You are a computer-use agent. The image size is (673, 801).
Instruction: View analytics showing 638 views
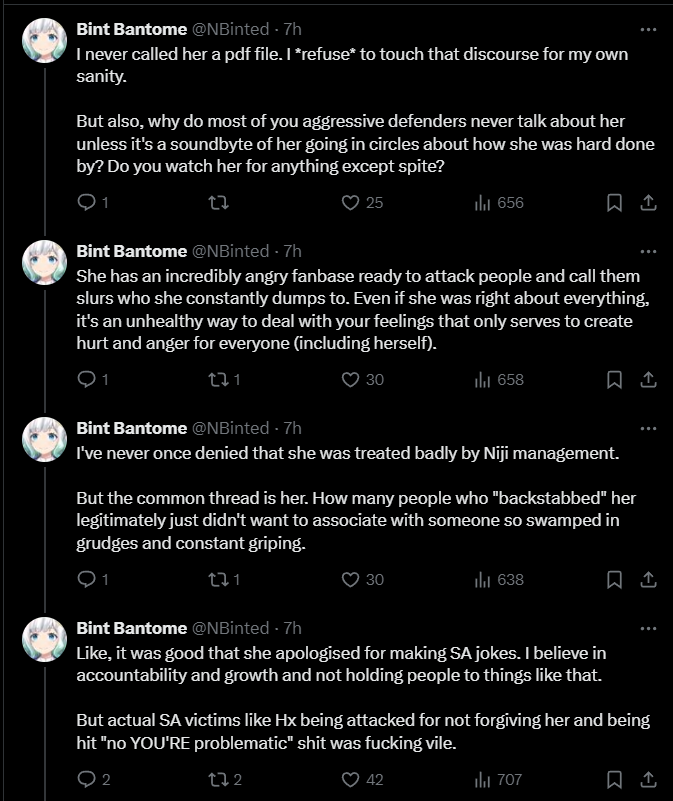pyautogui.click(x=499, y=579)
